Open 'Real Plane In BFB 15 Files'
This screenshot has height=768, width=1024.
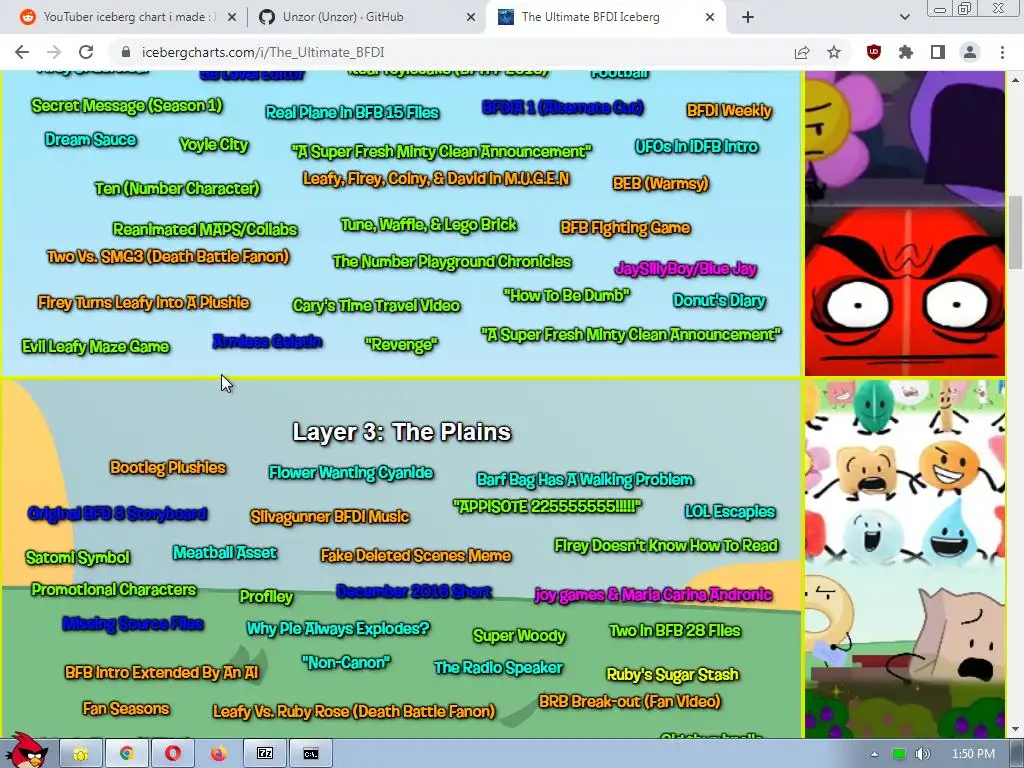click(x=352, y=112)
